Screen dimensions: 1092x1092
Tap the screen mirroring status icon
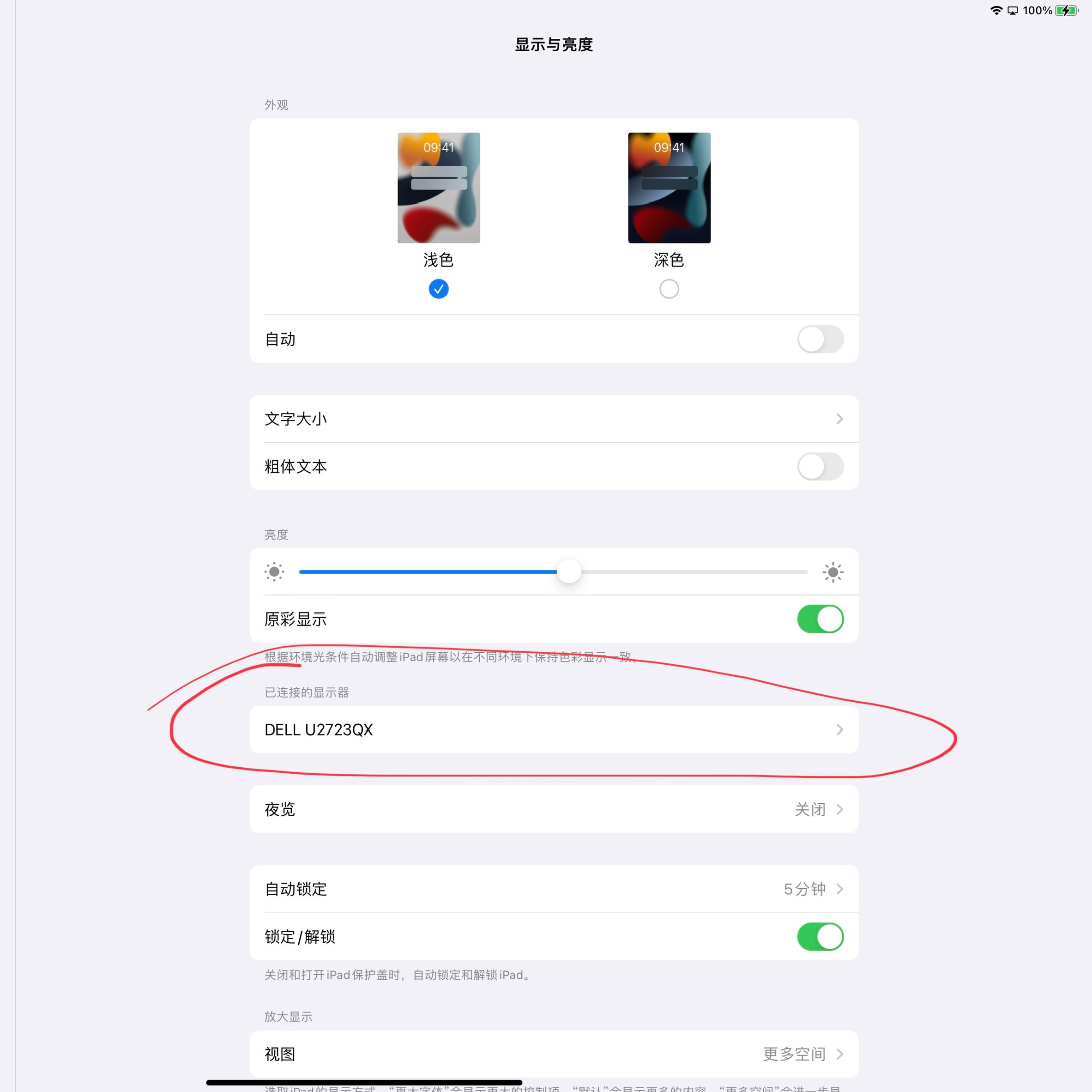[1012, 10]
